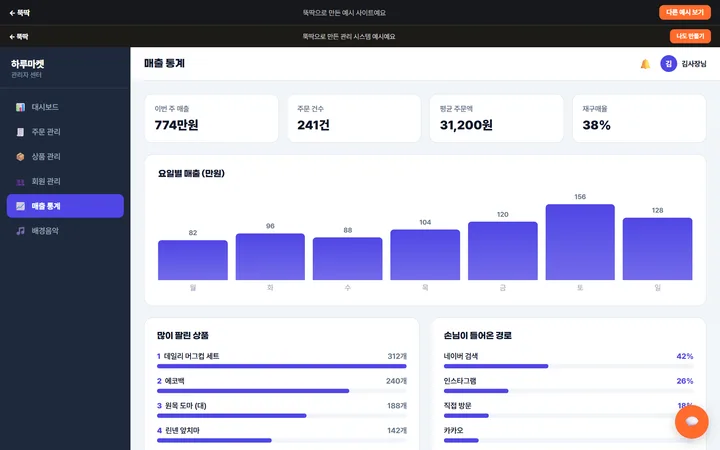
Task: Click the 원목 도마 (대) product name
Action: 186,406
